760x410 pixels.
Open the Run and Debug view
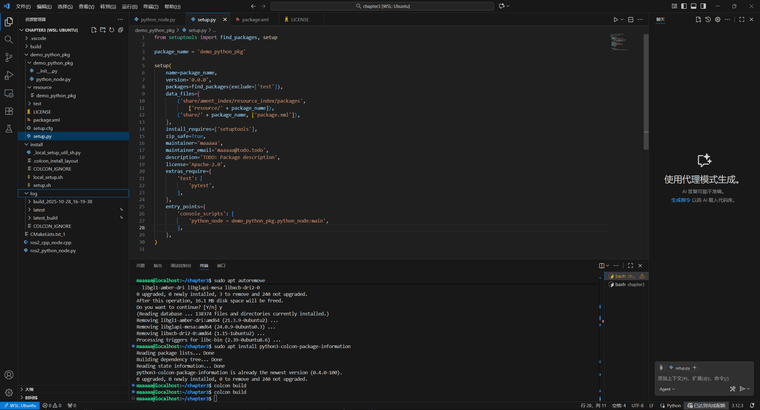(9, 76)
